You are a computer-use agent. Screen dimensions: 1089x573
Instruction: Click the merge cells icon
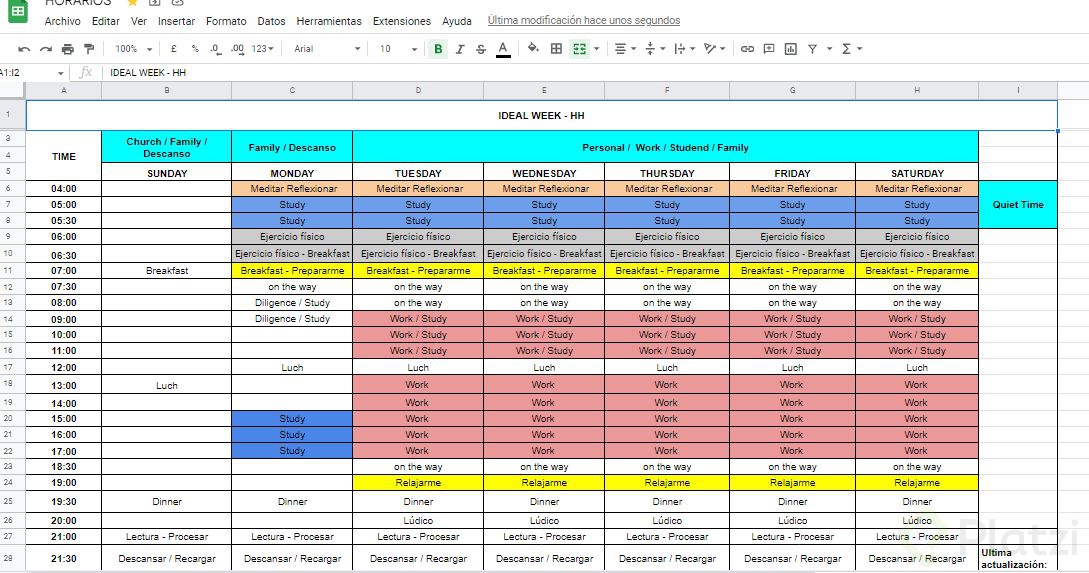(x=579, y=49)
